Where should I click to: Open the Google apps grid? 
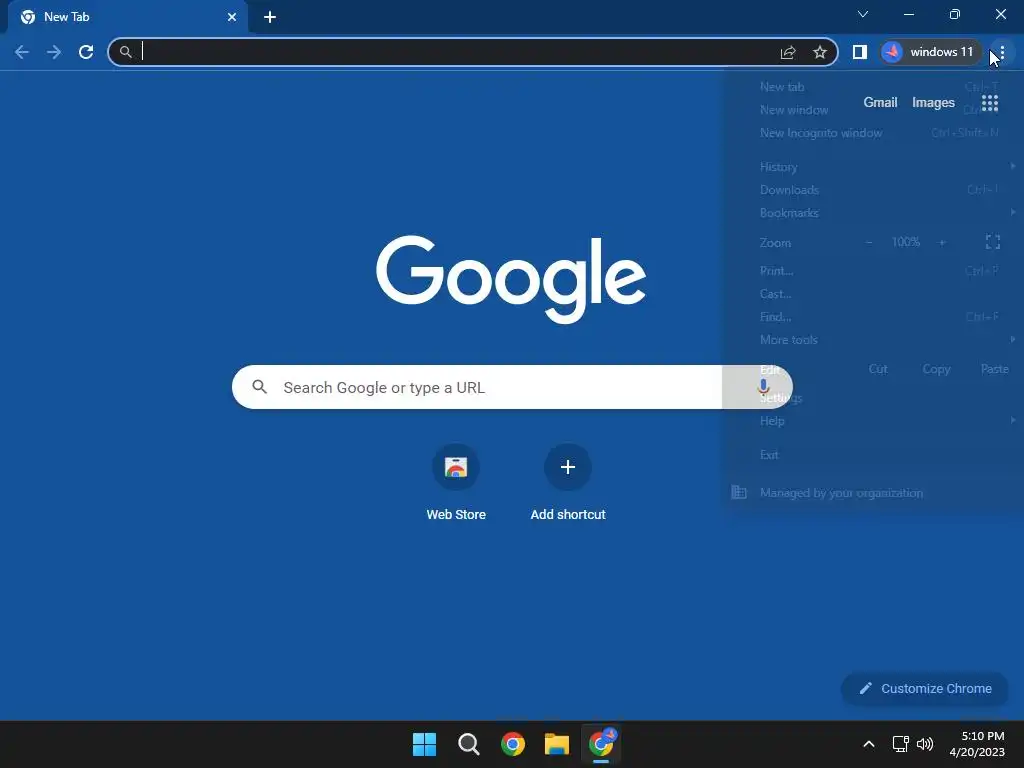pyautogui.click(x=990, y=103)
